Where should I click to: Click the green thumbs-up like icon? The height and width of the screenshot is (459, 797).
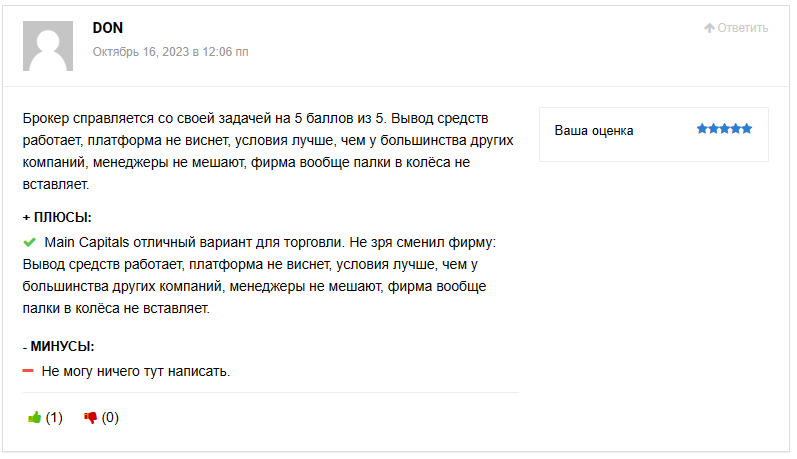[x=34, y=418]
